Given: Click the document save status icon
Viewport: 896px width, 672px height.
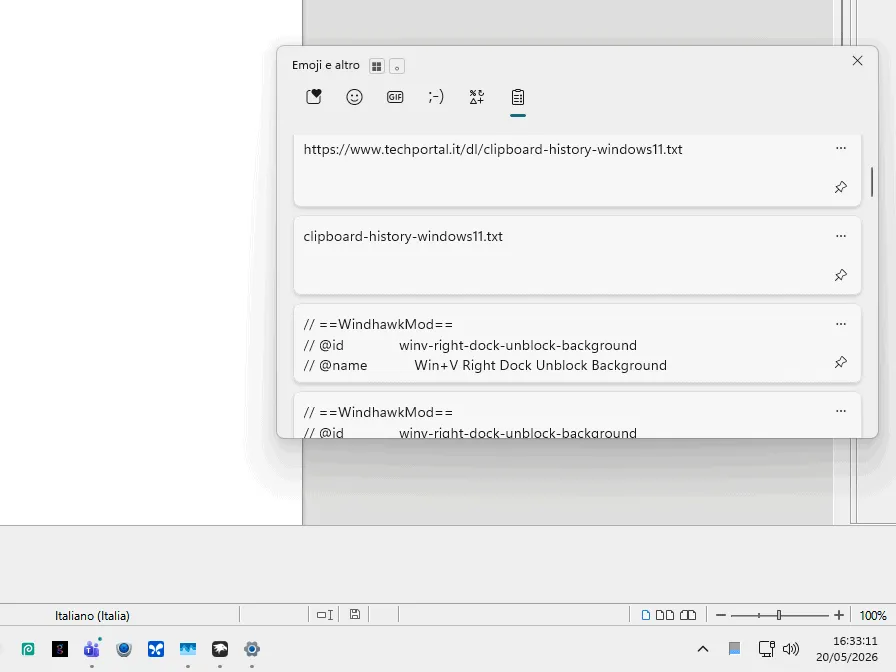Looking at the screenshot, I should 355,614.
